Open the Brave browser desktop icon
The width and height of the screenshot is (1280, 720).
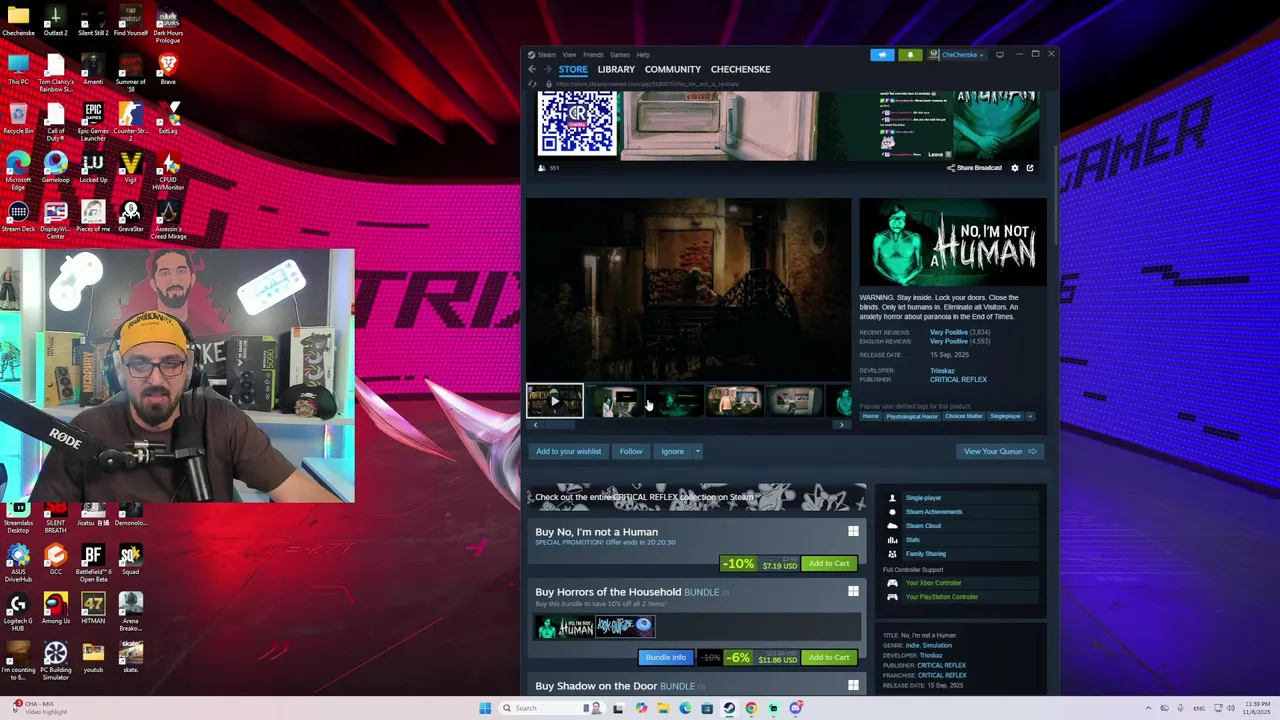tap(168, 70)
